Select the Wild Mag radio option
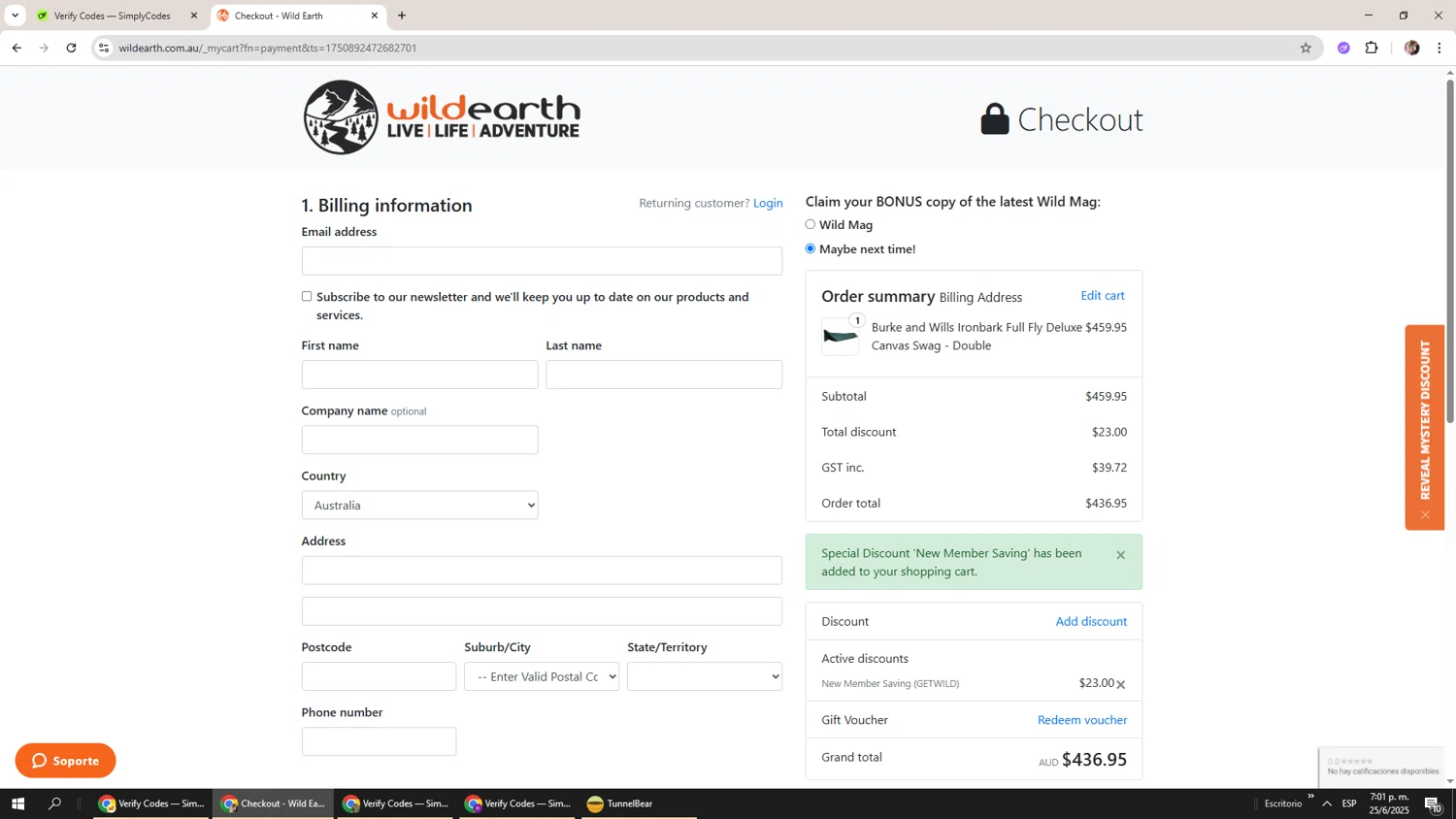 (x=811, y=224)
